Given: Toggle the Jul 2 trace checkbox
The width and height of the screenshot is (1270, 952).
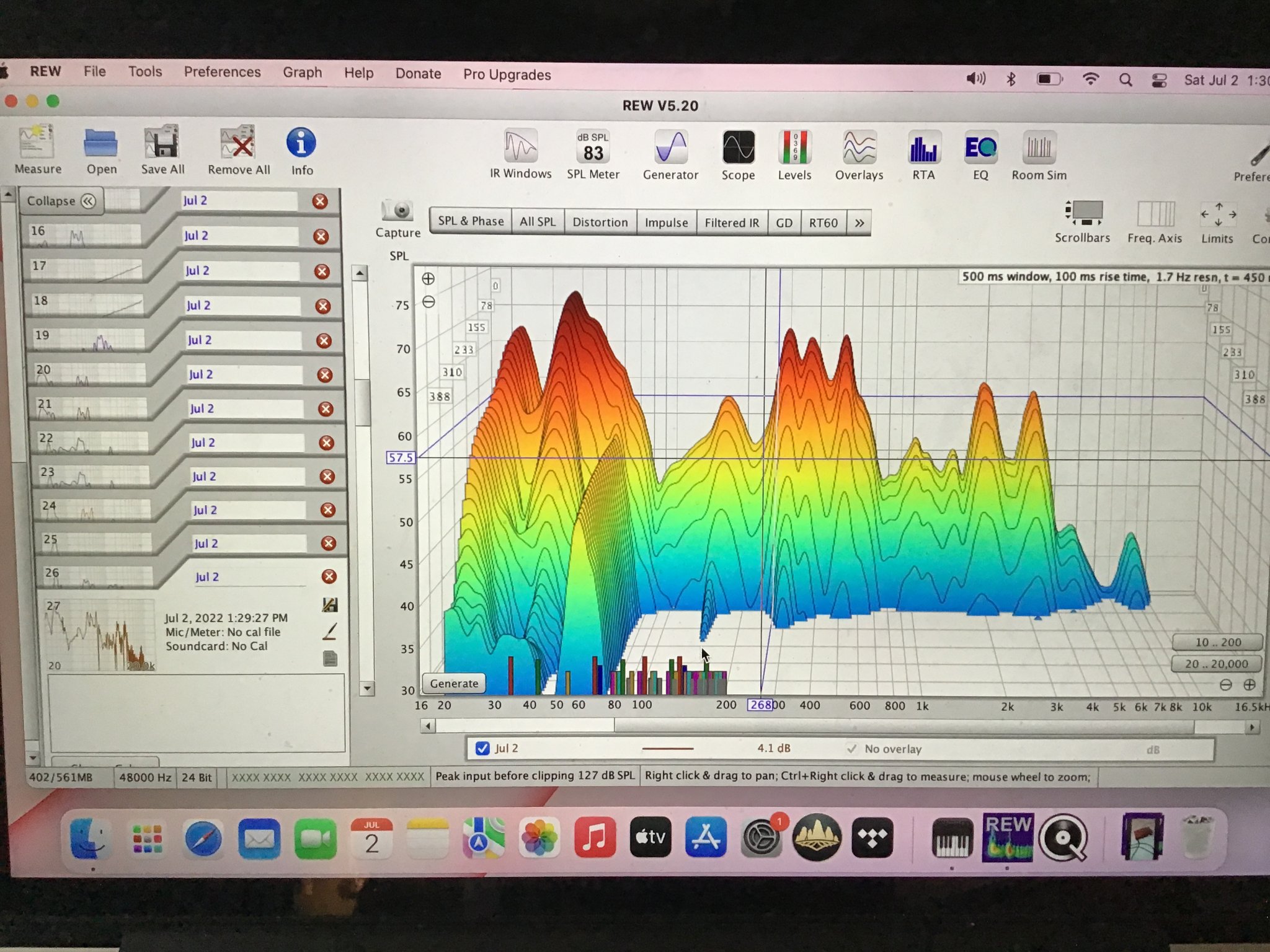Looking at the screenshot, I should click(x=482, y=748).
